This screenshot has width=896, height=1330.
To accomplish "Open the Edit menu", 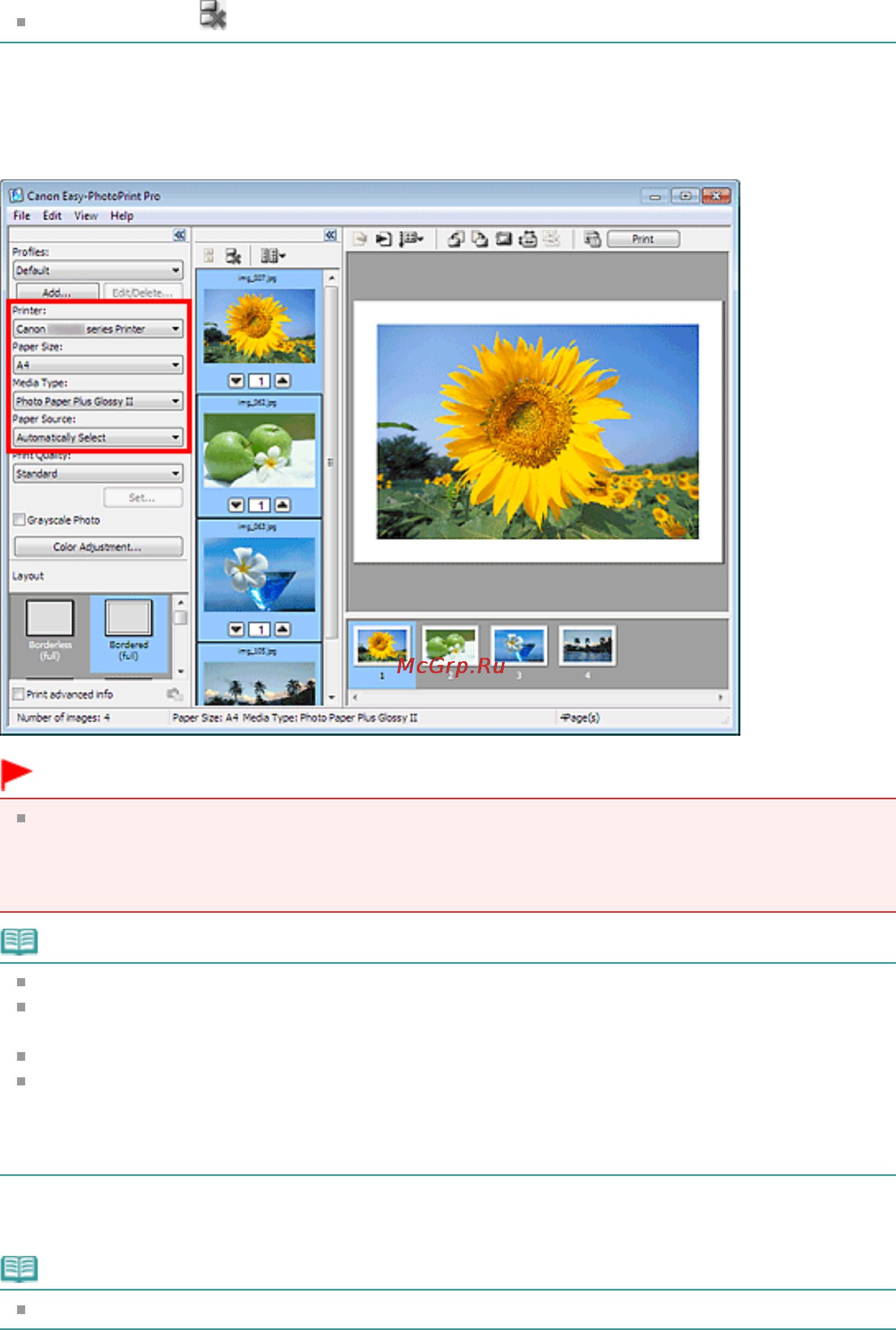I will click(52, 215).
